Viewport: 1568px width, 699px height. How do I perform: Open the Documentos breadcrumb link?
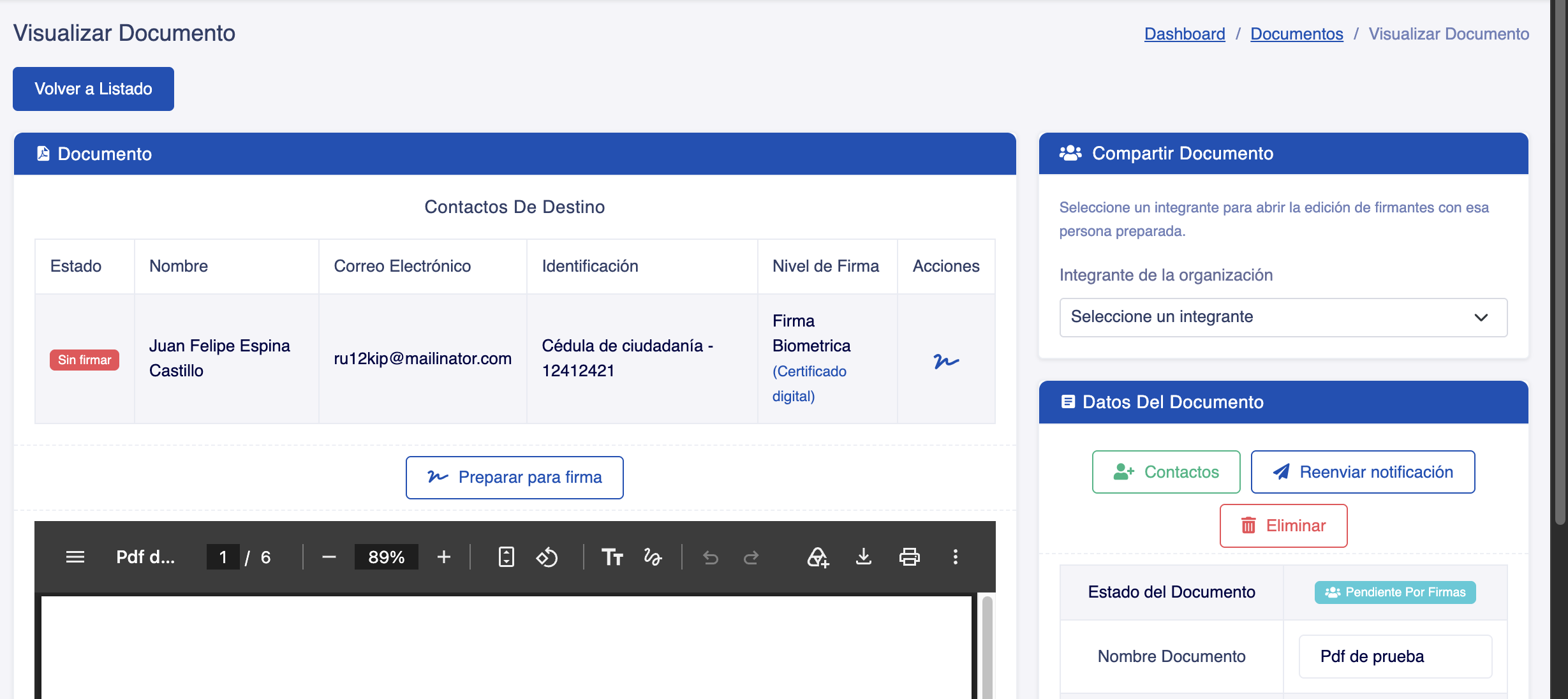point(1297,34)
